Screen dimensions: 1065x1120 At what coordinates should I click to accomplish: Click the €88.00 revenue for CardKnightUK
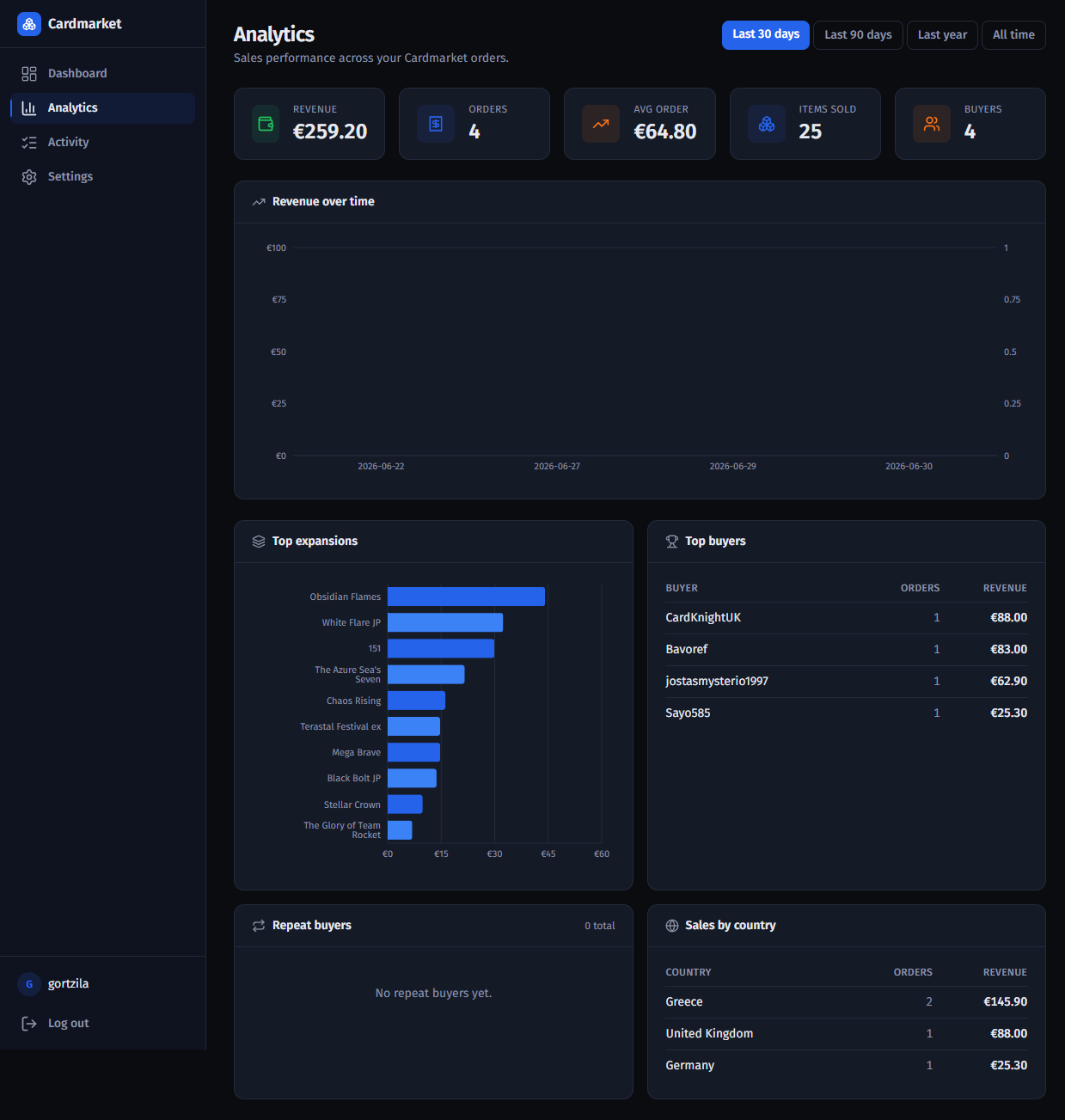pos(1008,618)
